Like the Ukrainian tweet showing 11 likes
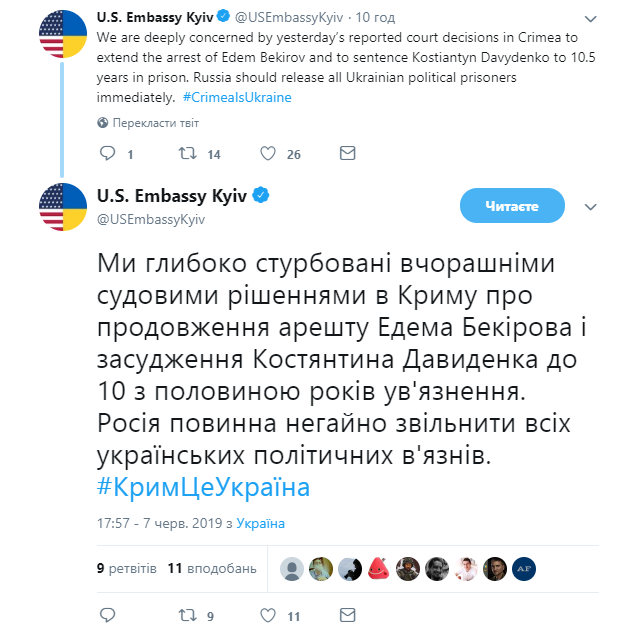Image resolution: width=636 pixels, height=631 pixels. pos(268,616)
